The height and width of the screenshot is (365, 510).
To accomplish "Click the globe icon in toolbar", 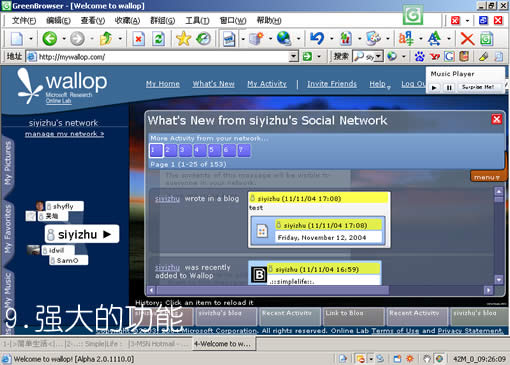I will pyautogui.click(x=284, y=39).
